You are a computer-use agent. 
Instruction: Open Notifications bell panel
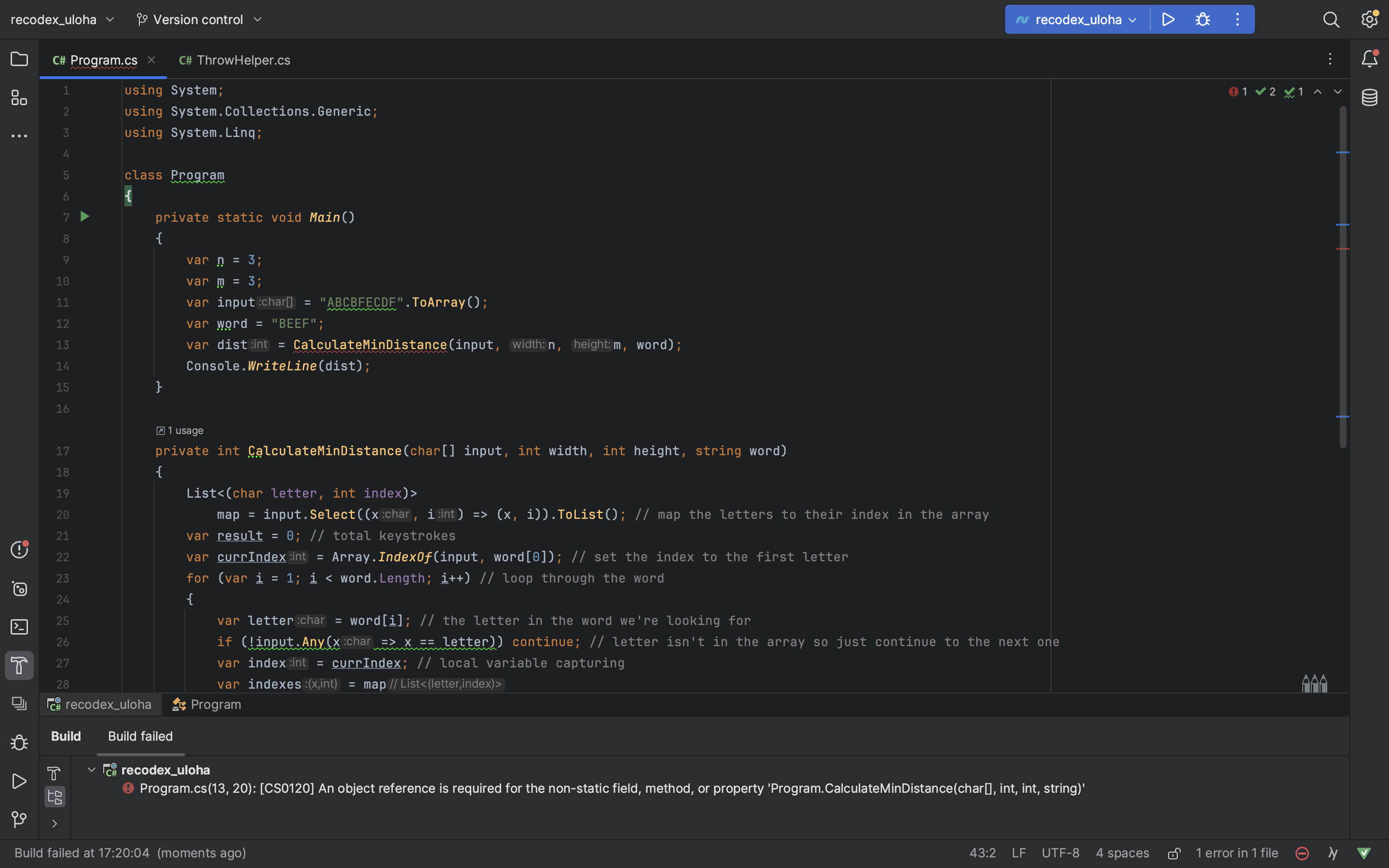(x=1370, y=58)
